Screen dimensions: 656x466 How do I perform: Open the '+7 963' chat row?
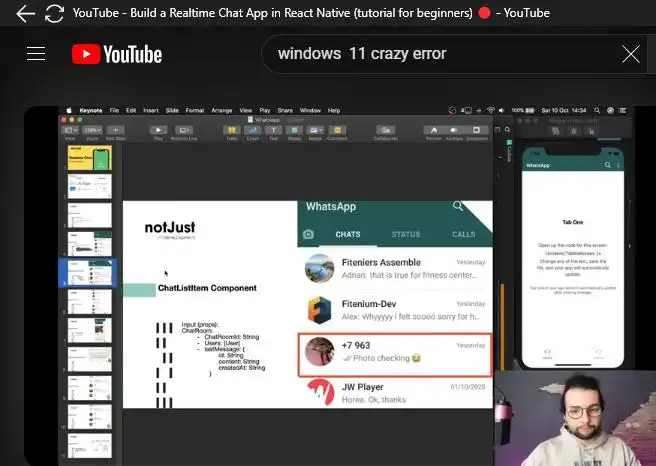click(395, 355)
